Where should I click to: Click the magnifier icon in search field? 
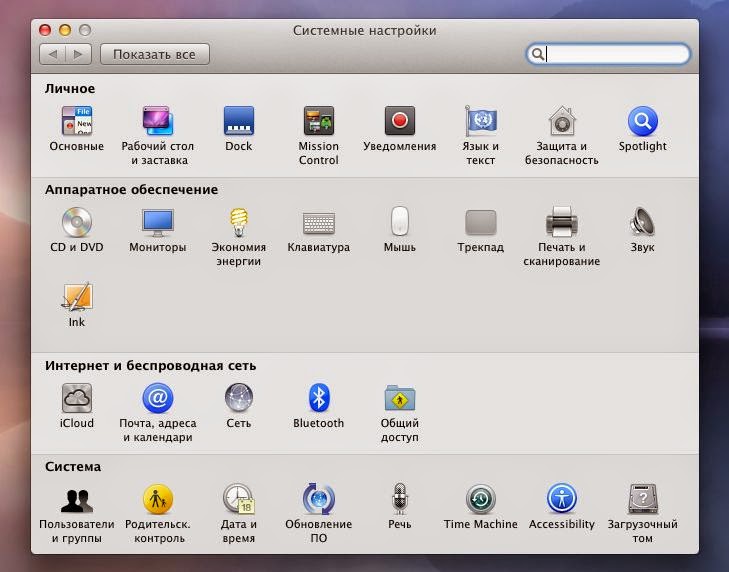point(537,54)
